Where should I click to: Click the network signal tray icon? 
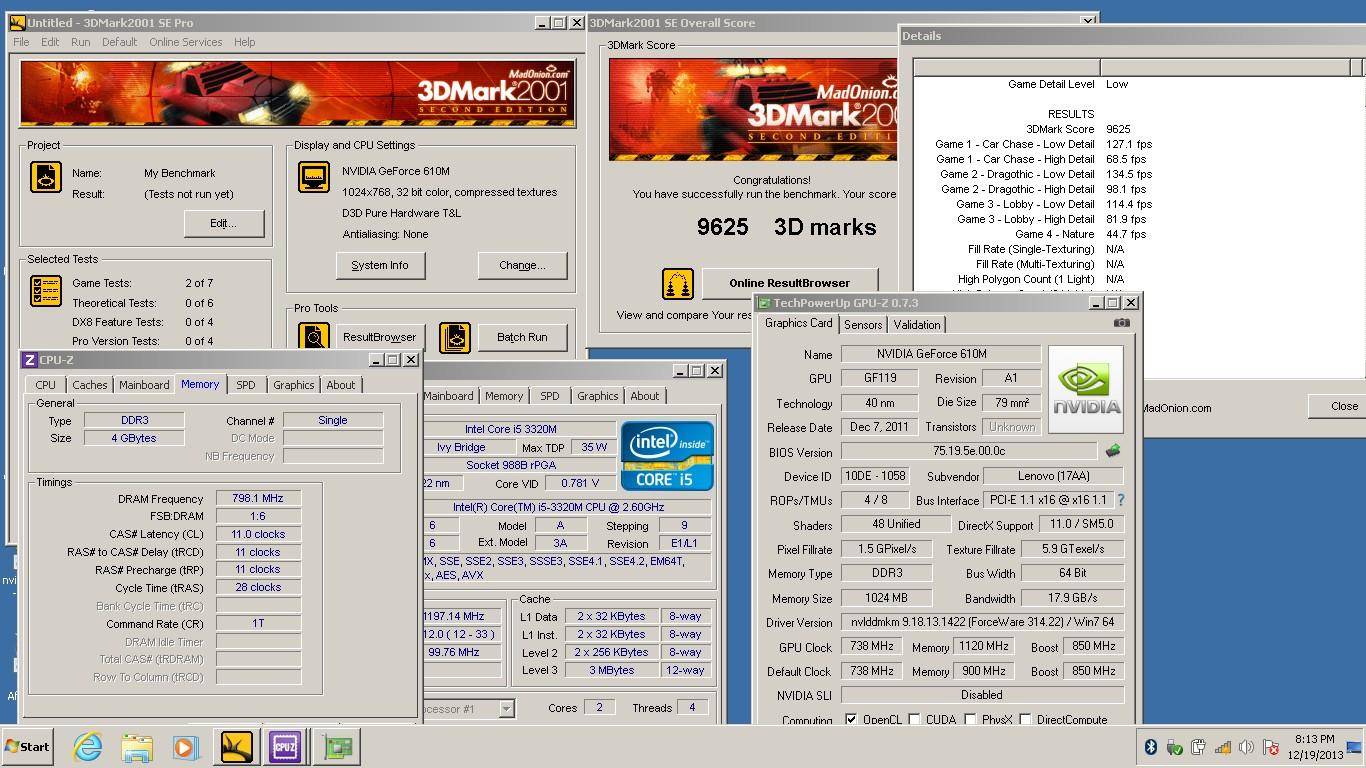(1223, 747)
